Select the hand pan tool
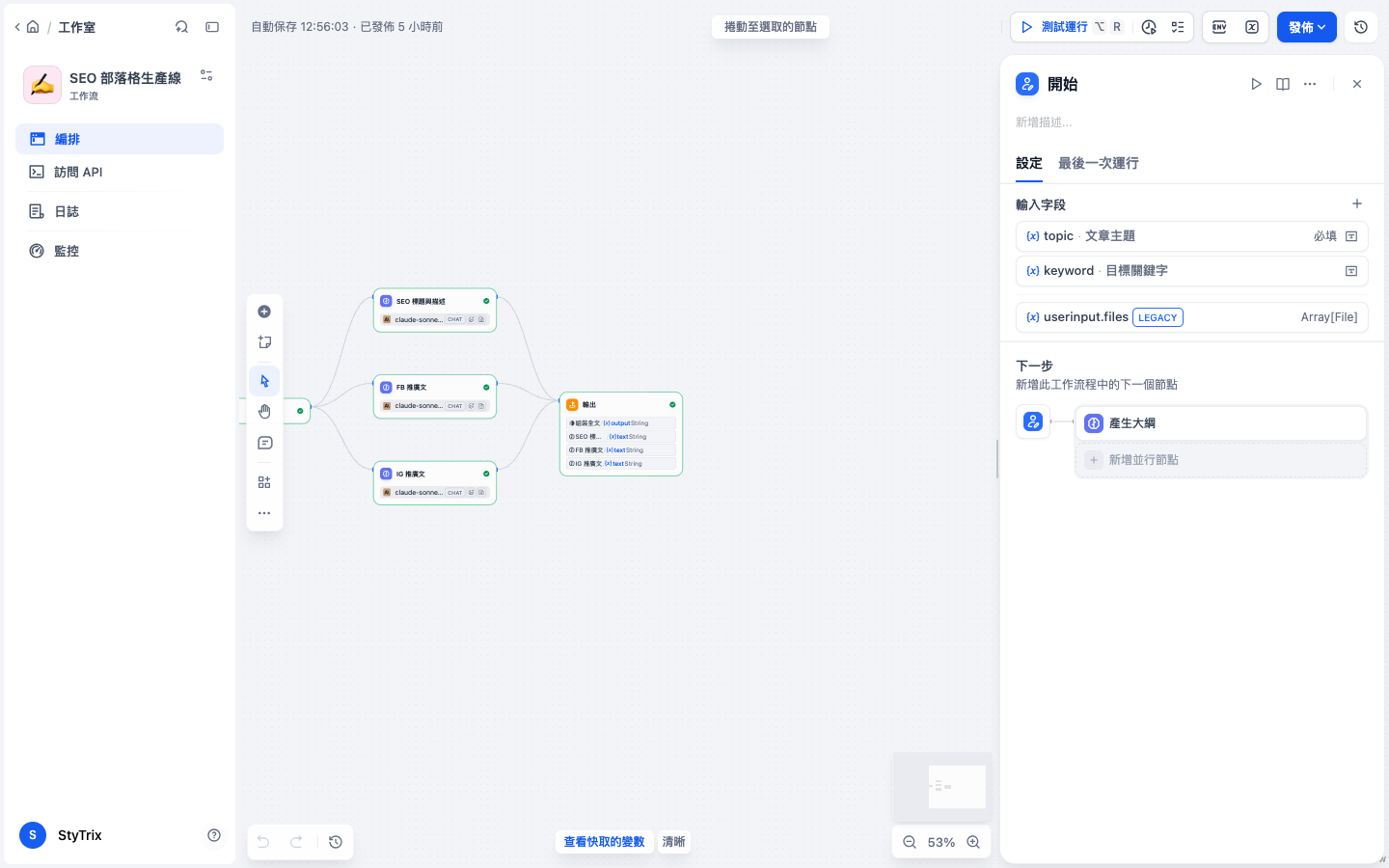 tap(264, 412)
